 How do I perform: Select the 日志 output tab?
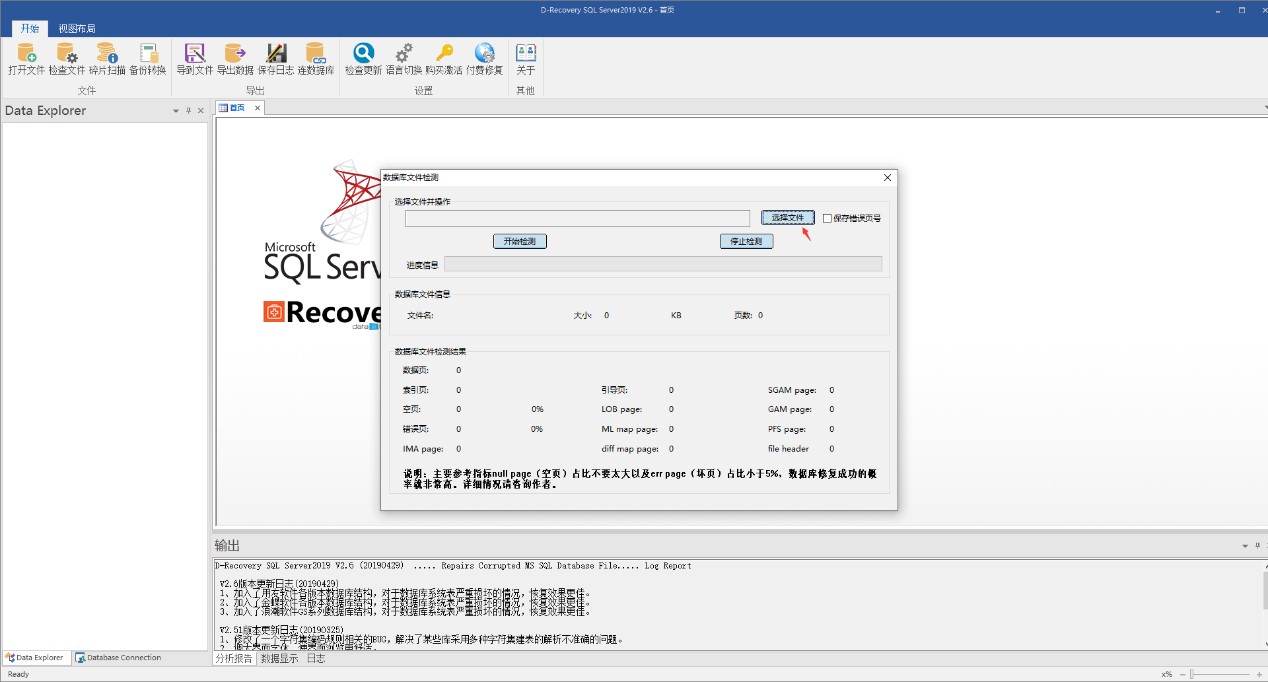315,659
